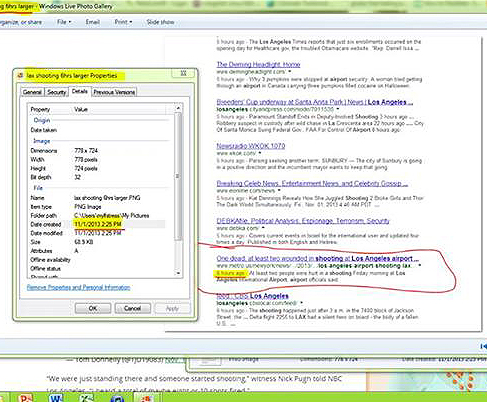The width and height of the screenshot is (487, 402).
Task: Switch to the General tab
Action: click(32, 92)
